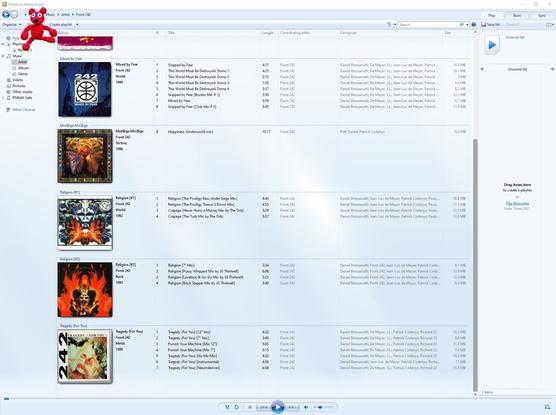
Task: Switch to the Sync tab
Action: click(542, 15)
